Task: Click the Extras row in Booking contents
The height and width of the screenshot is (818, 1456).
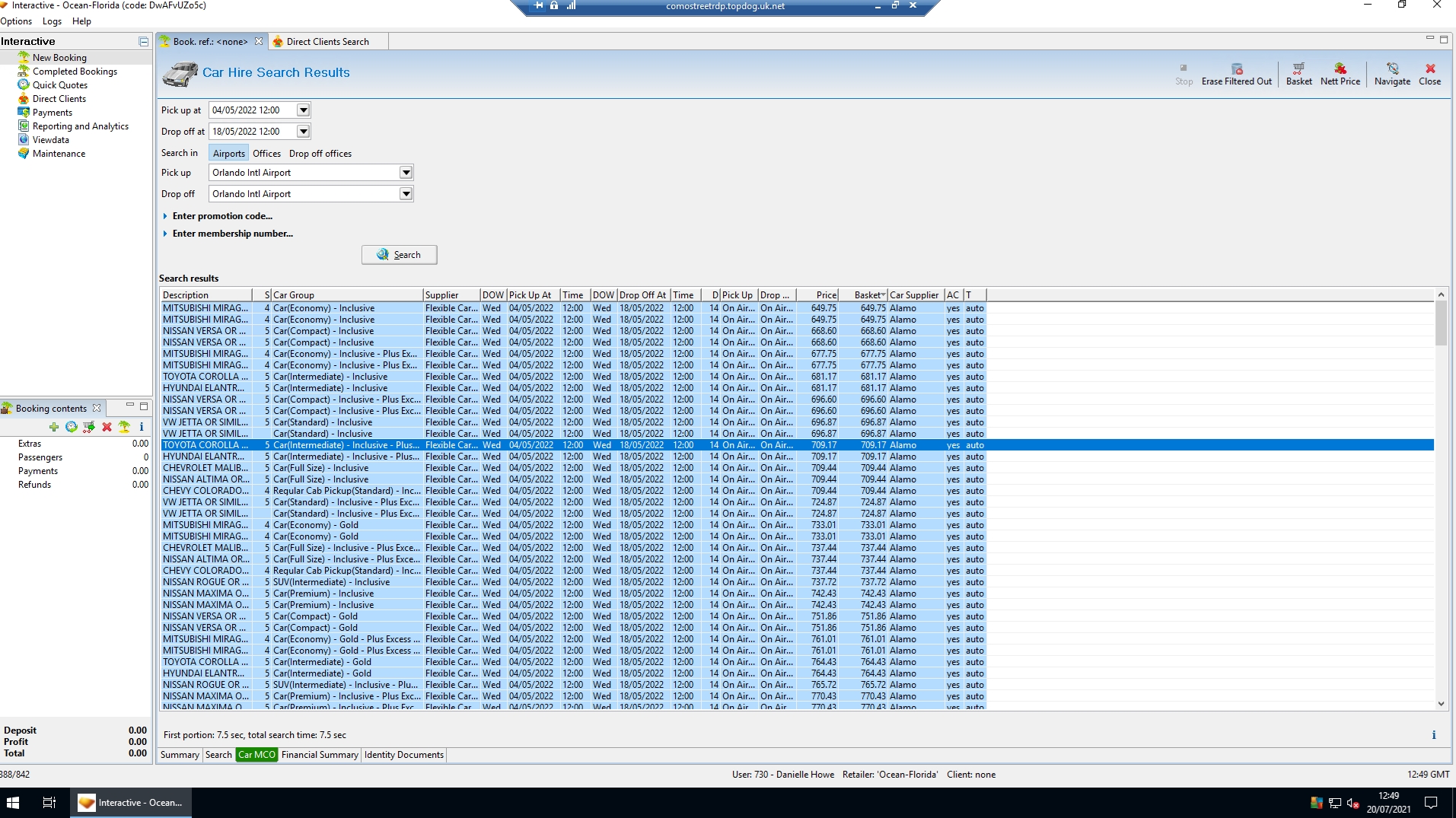Action: 76,444
